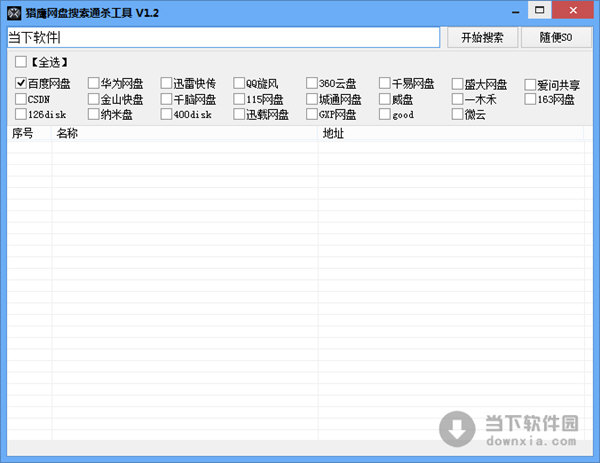Select the 盛大网盘 checkbox
Screen dimensions: 600x463
point(457,84)
